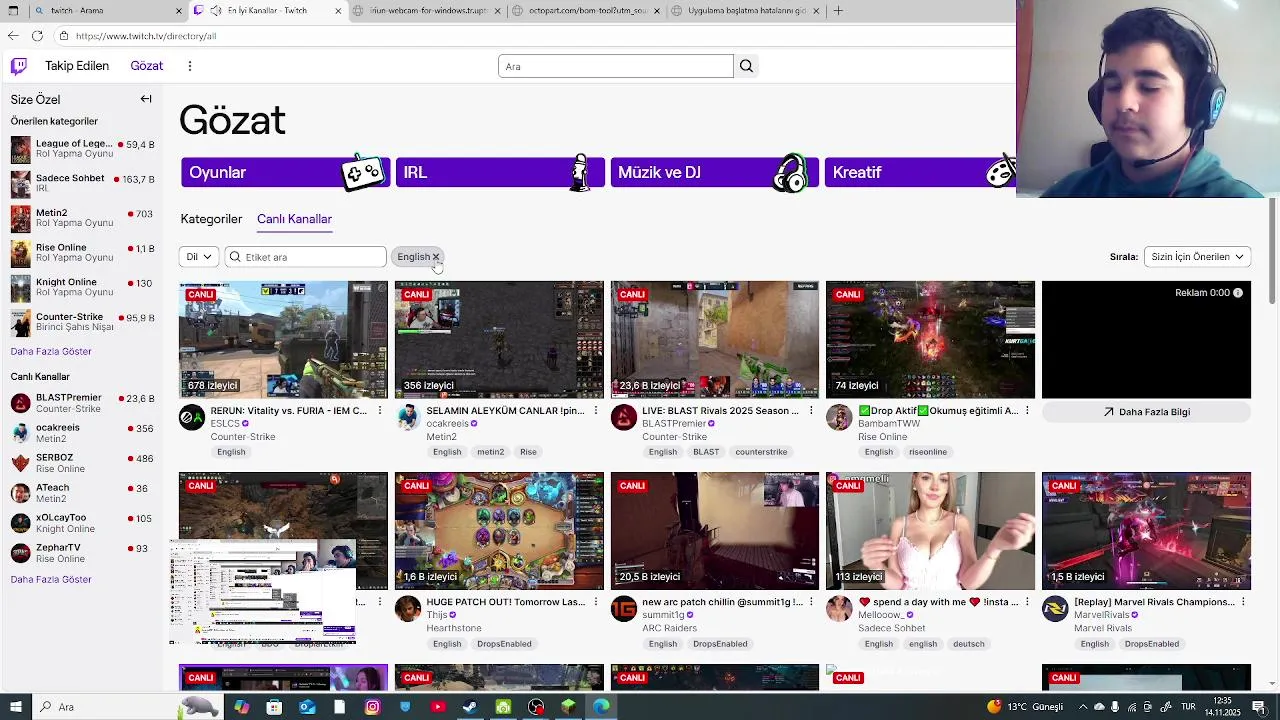
Task: Open Instagram from the Windows taskbar
Action: [372, 707]
